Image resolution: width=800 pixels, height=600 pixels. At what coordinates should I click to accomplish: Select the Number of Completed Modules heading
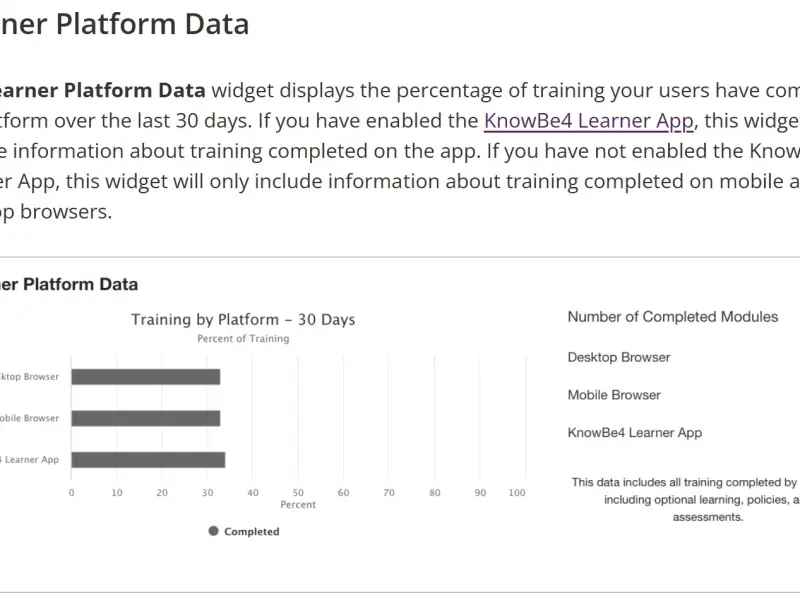[x=672, y=317]
